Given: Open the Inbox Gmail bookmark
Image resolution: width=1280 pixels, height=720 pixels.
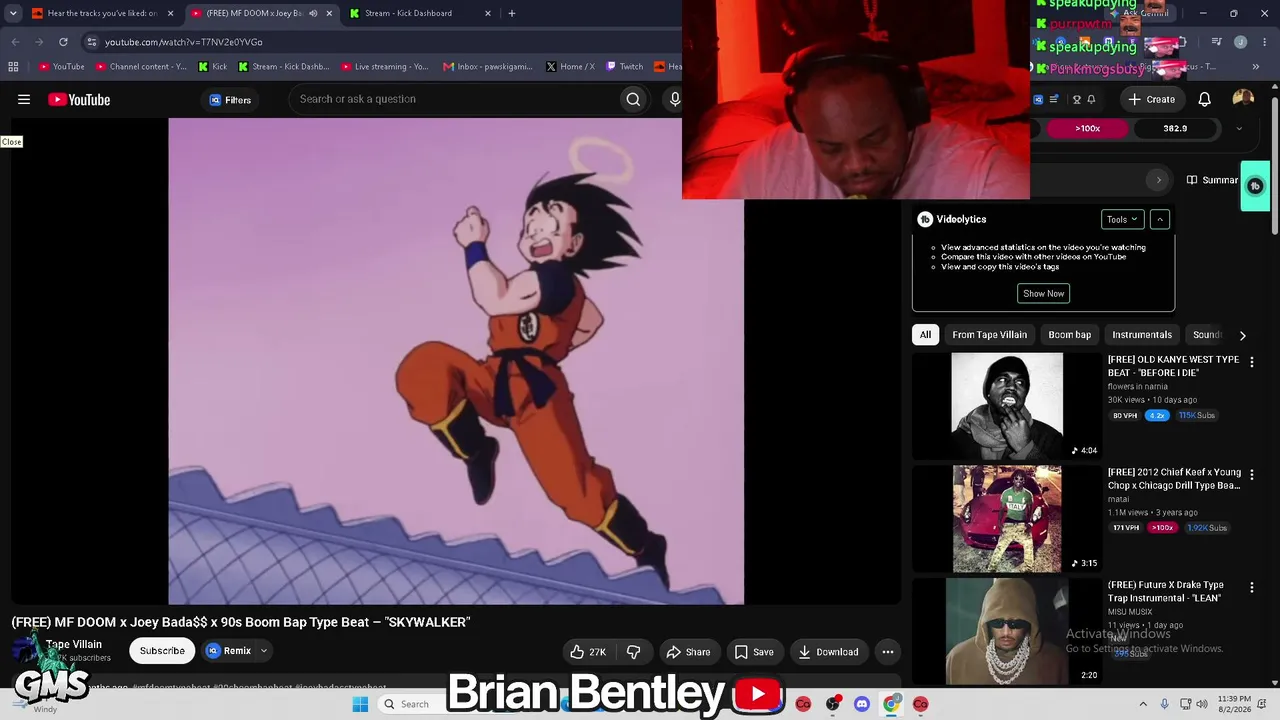Looking at the screenshot, I should tap(488, 67).
